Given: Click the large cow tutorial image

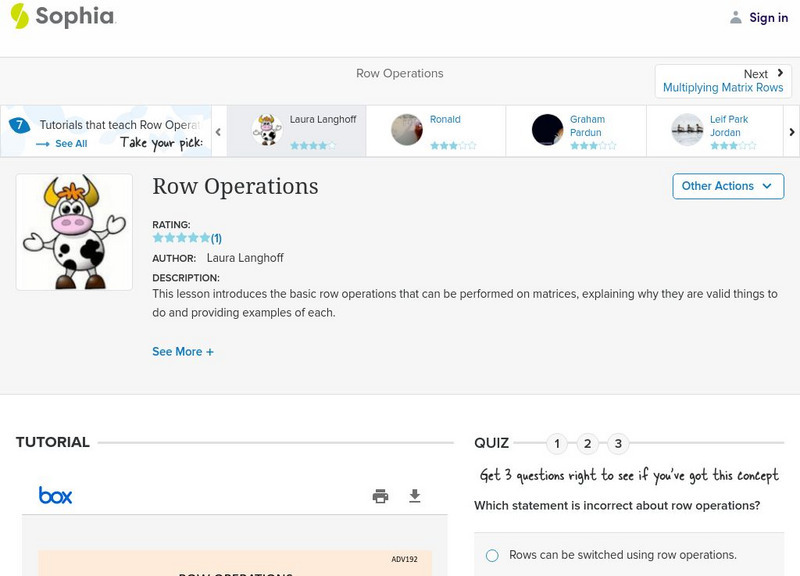Looking at the screenshot, I should 74,232.
